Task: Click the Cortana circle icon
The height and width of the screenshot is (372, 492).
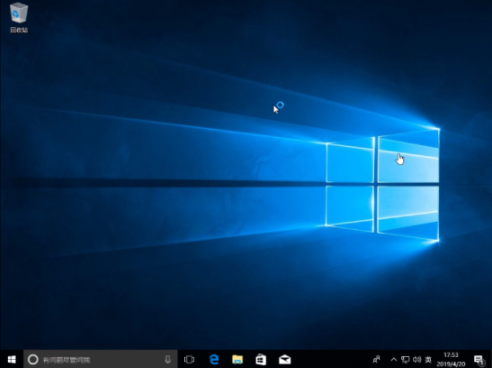Action: [33, 360]
